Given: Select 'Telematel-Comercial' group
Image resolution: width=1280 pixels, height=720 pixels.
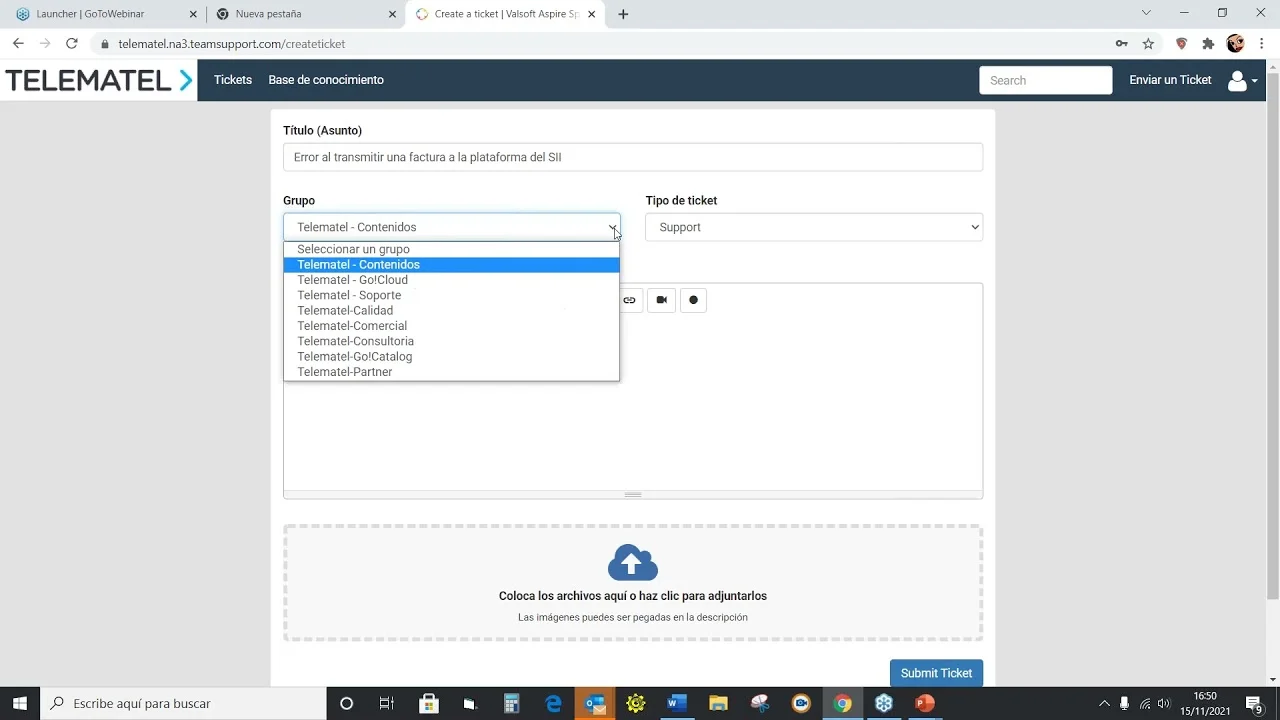Looking at the screenshot, I should pos(451,326).
